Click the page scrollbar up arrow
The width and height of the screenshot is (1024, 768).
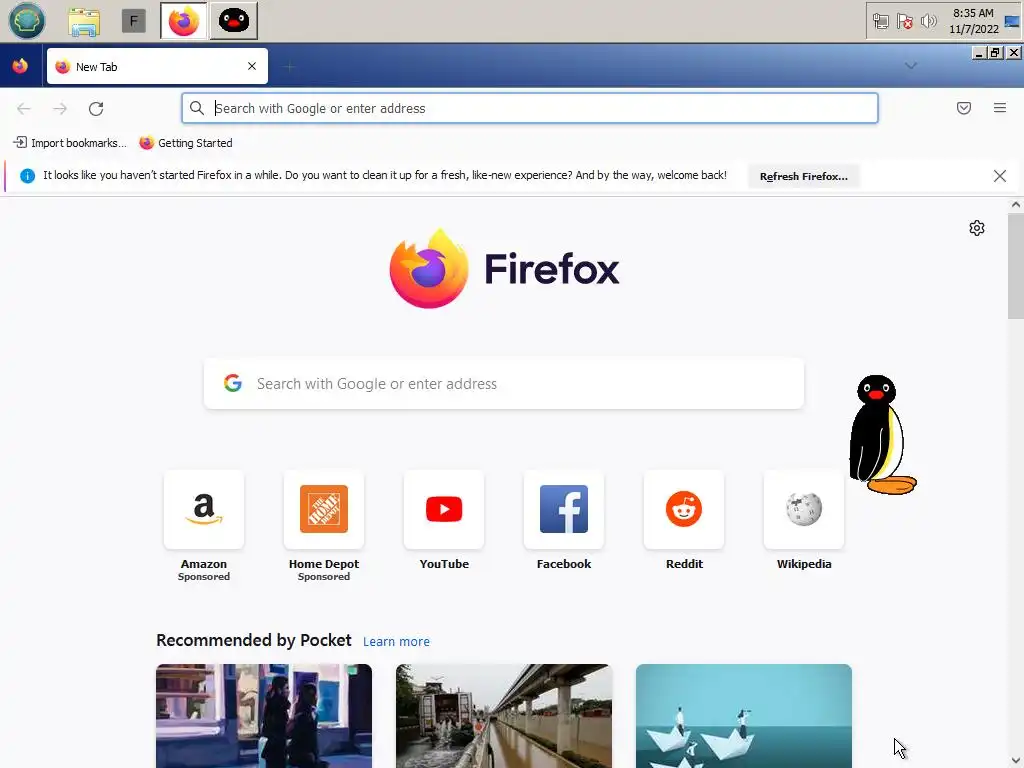(x=1016, y=204)
